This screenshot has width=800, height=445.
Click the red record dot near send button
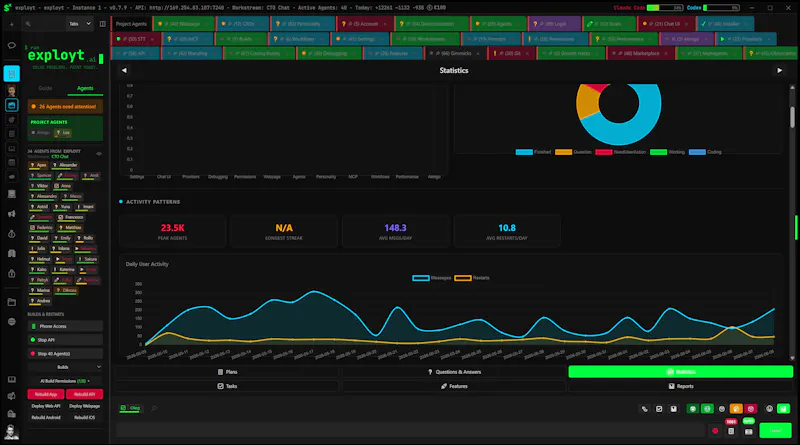(715, 431)
